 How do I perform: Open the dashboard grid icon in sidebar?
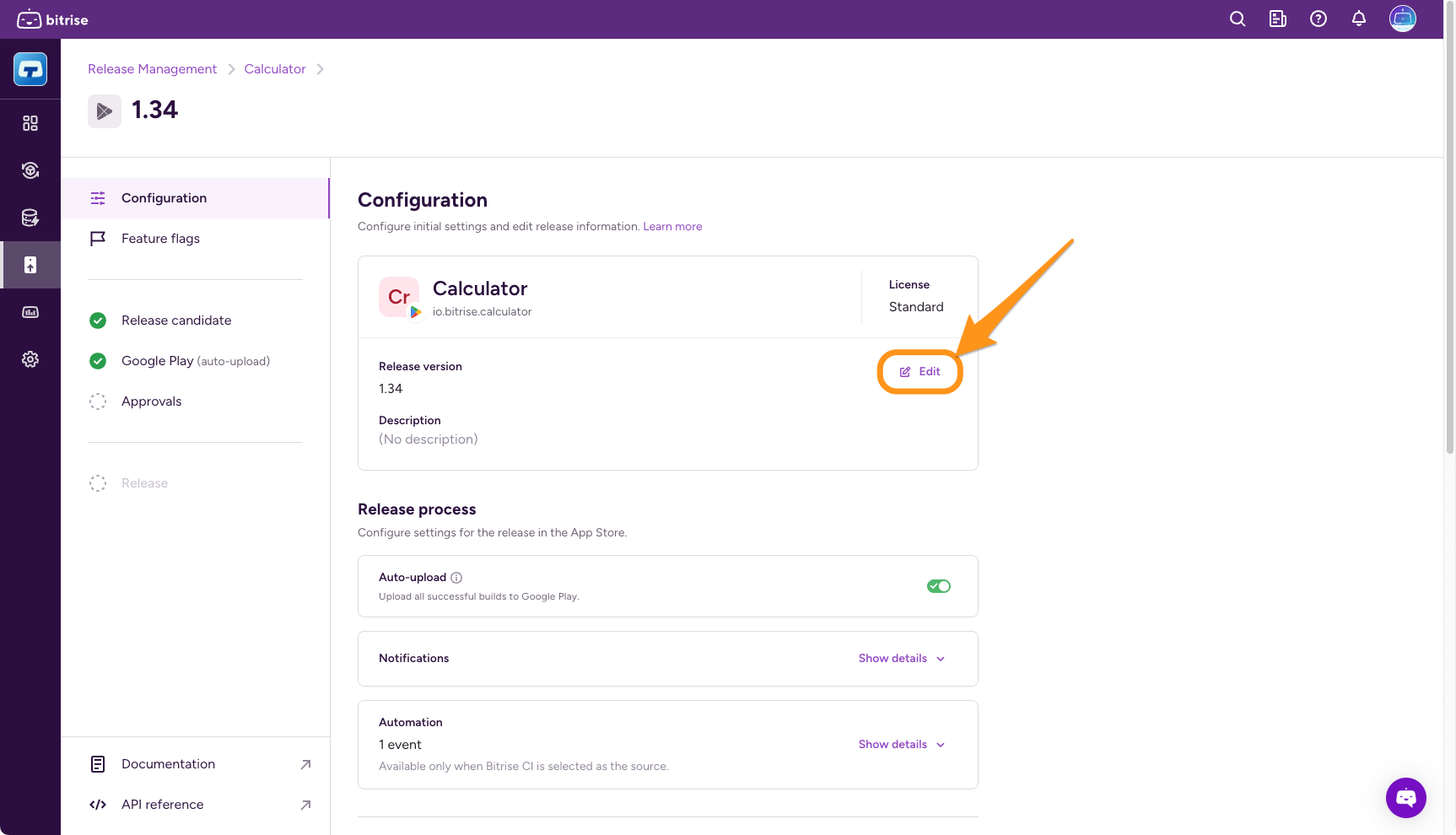[30, 123]
